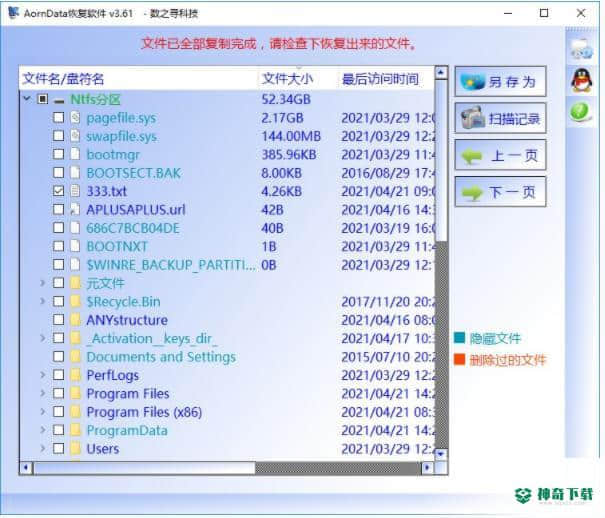605x518 pixels.
Task: Click the ANYstructure folder icon
Action: coord(76,320)
